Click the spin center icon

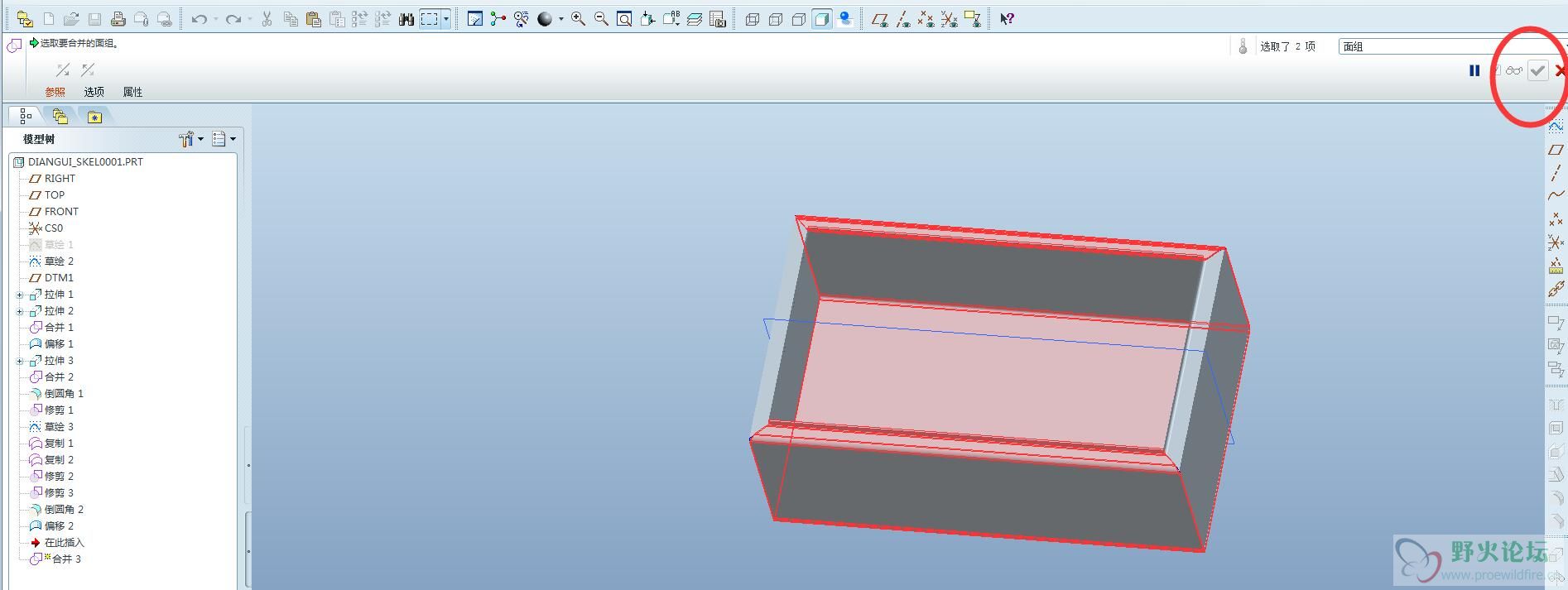(498, 19)
